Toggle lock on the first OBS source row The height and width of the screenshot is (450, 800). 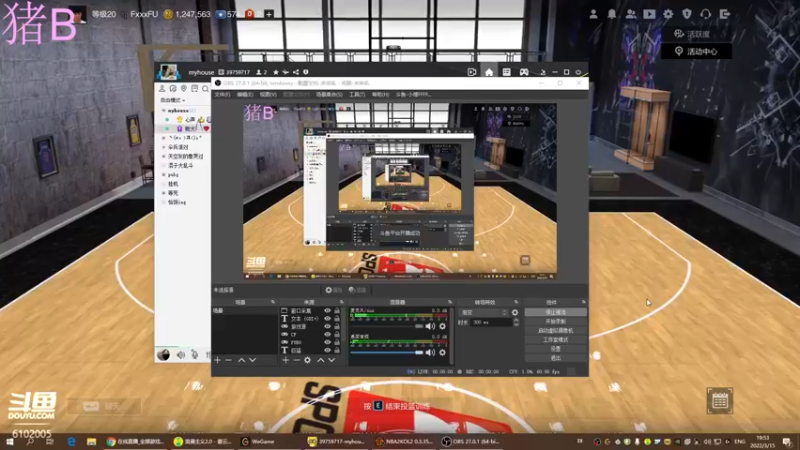point(337,311)
